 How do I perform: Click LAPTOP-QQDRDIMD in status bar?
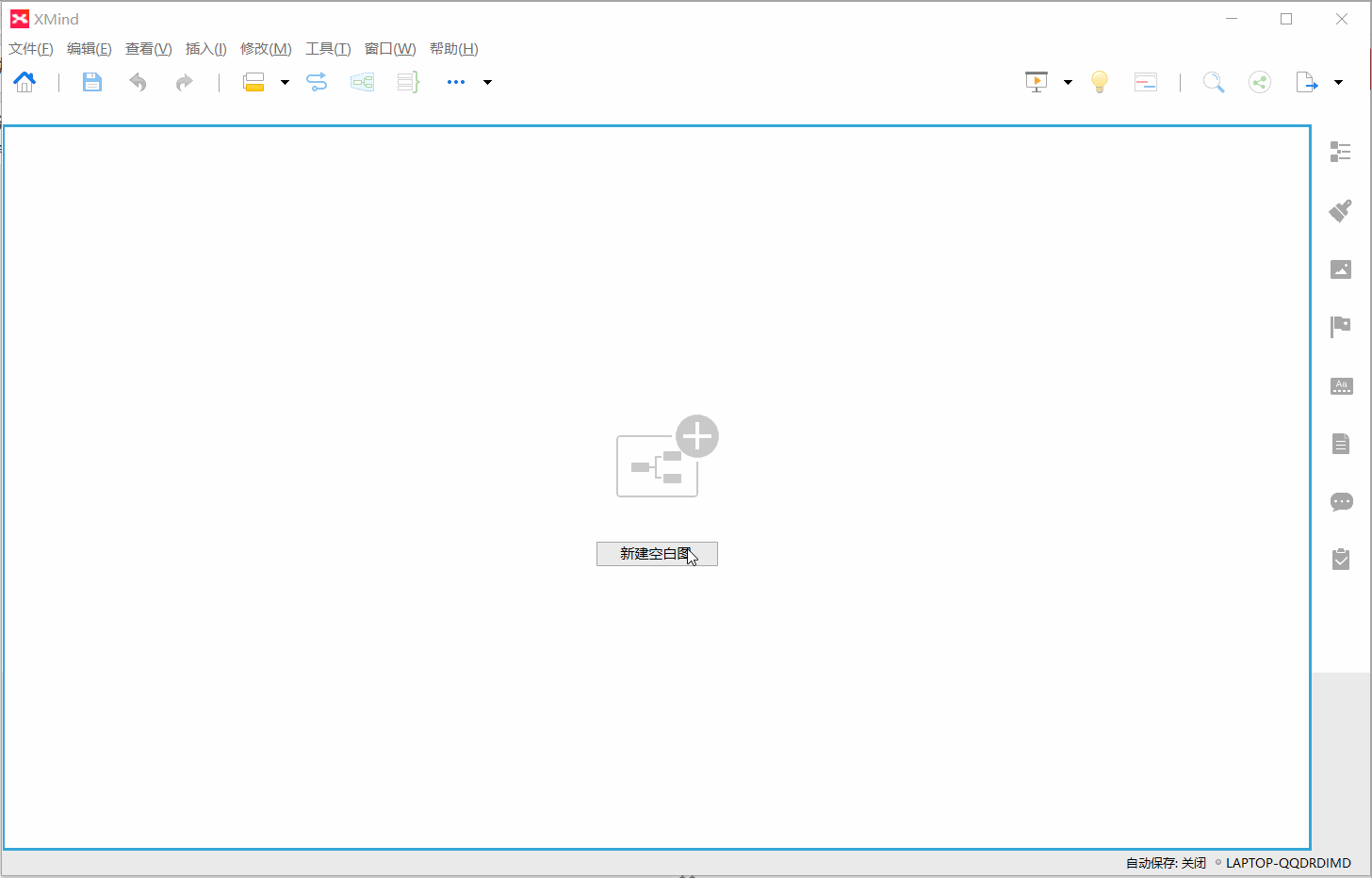(1288, 863)
